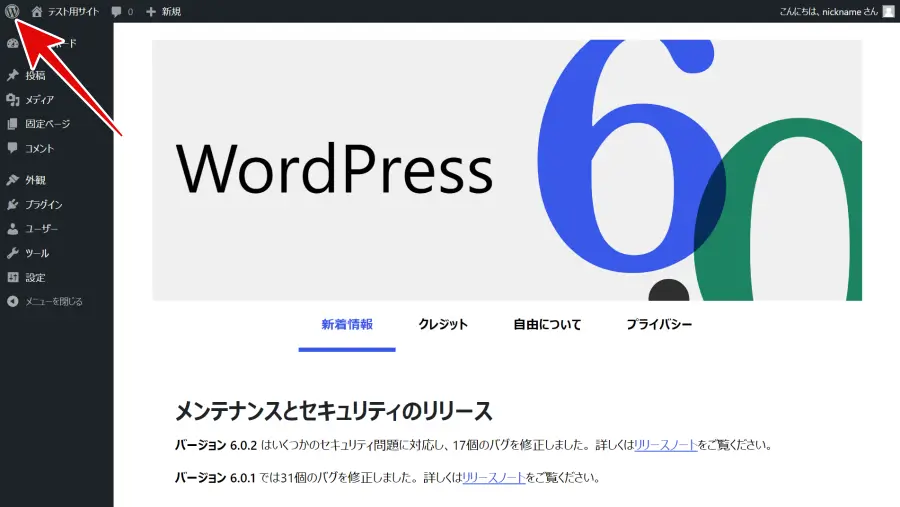
Task: Open the こんにちは、nickname さん account menu
Action: click(x=836, y=11)
